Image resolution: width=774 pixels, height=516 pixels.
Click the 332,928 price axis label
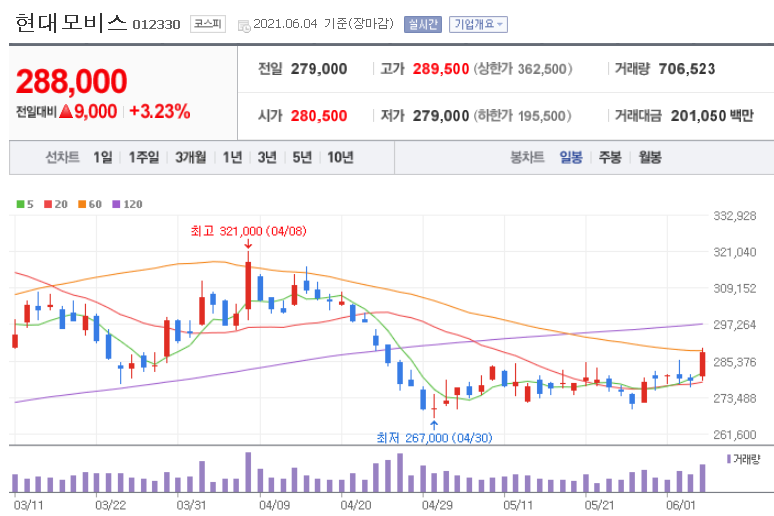[735, 216]
